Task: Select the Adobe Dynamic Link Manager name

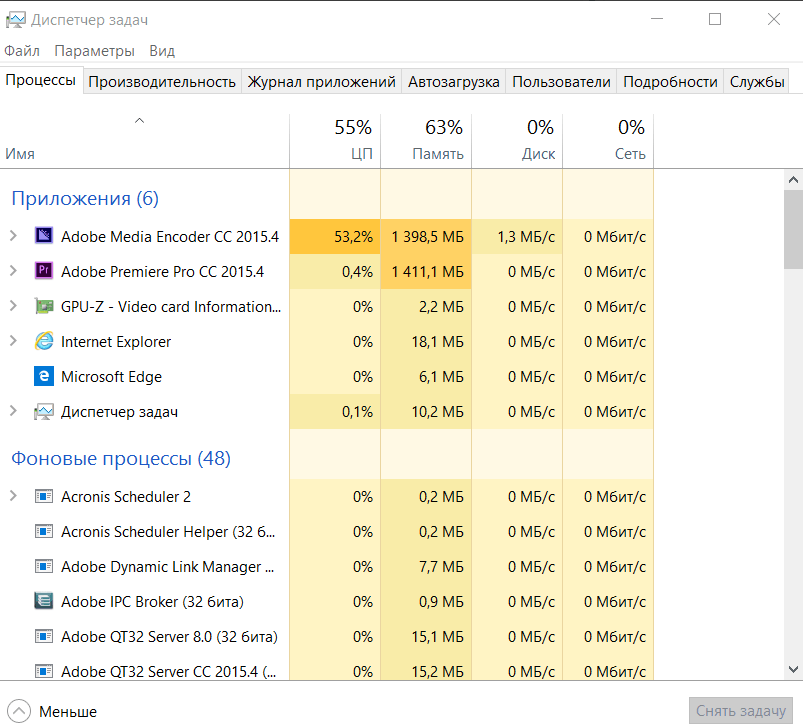Action: coord(167,567)
